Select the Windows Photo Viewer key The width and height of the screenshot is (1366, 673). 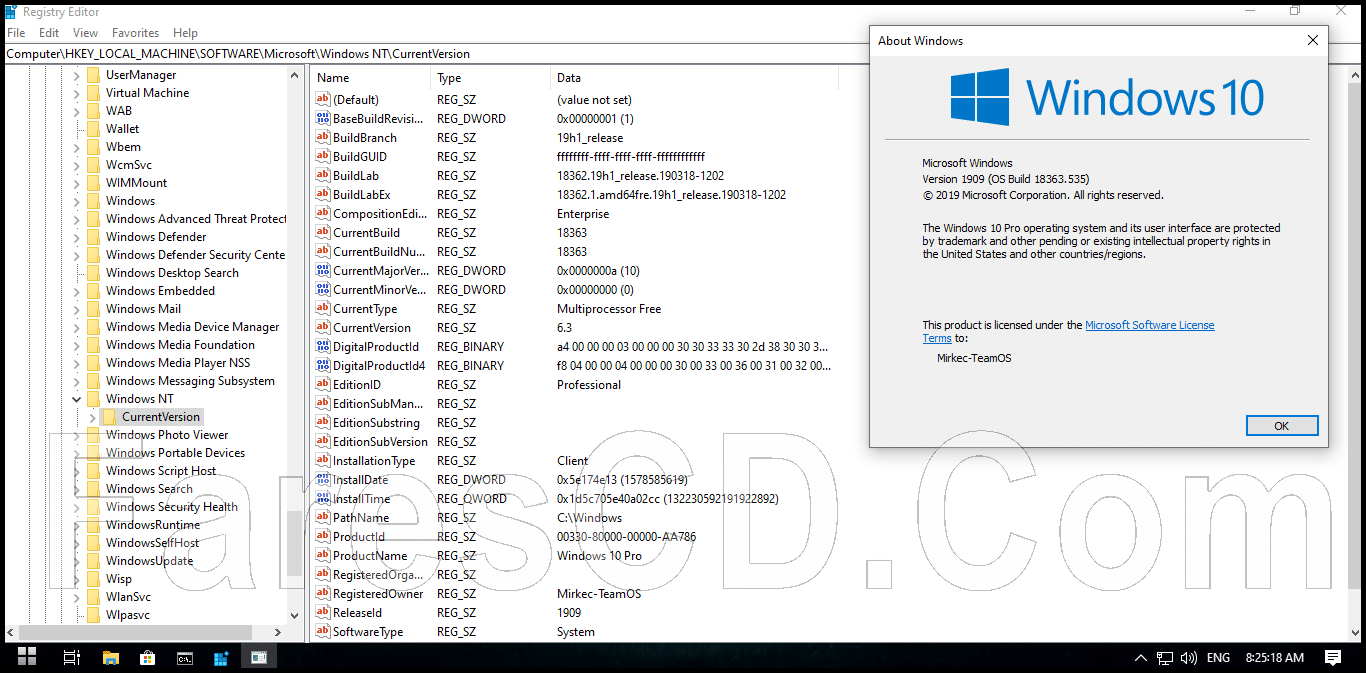pos(167,435)
